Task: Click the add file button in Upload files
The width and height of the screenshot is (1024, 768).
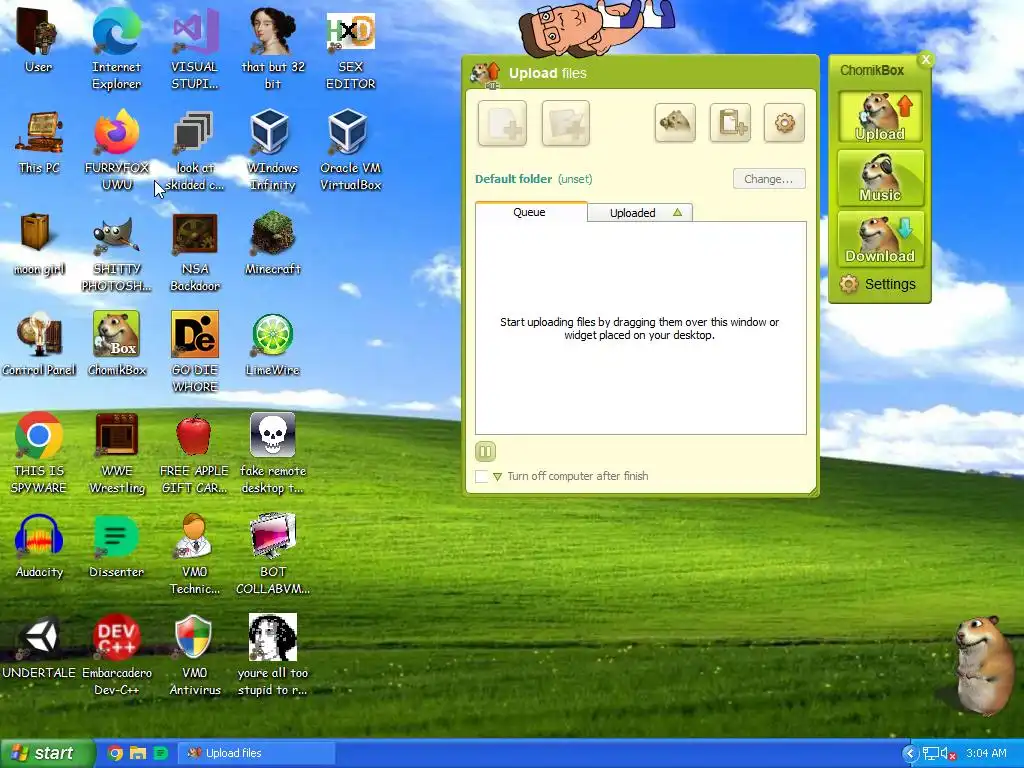Action: 502,123
